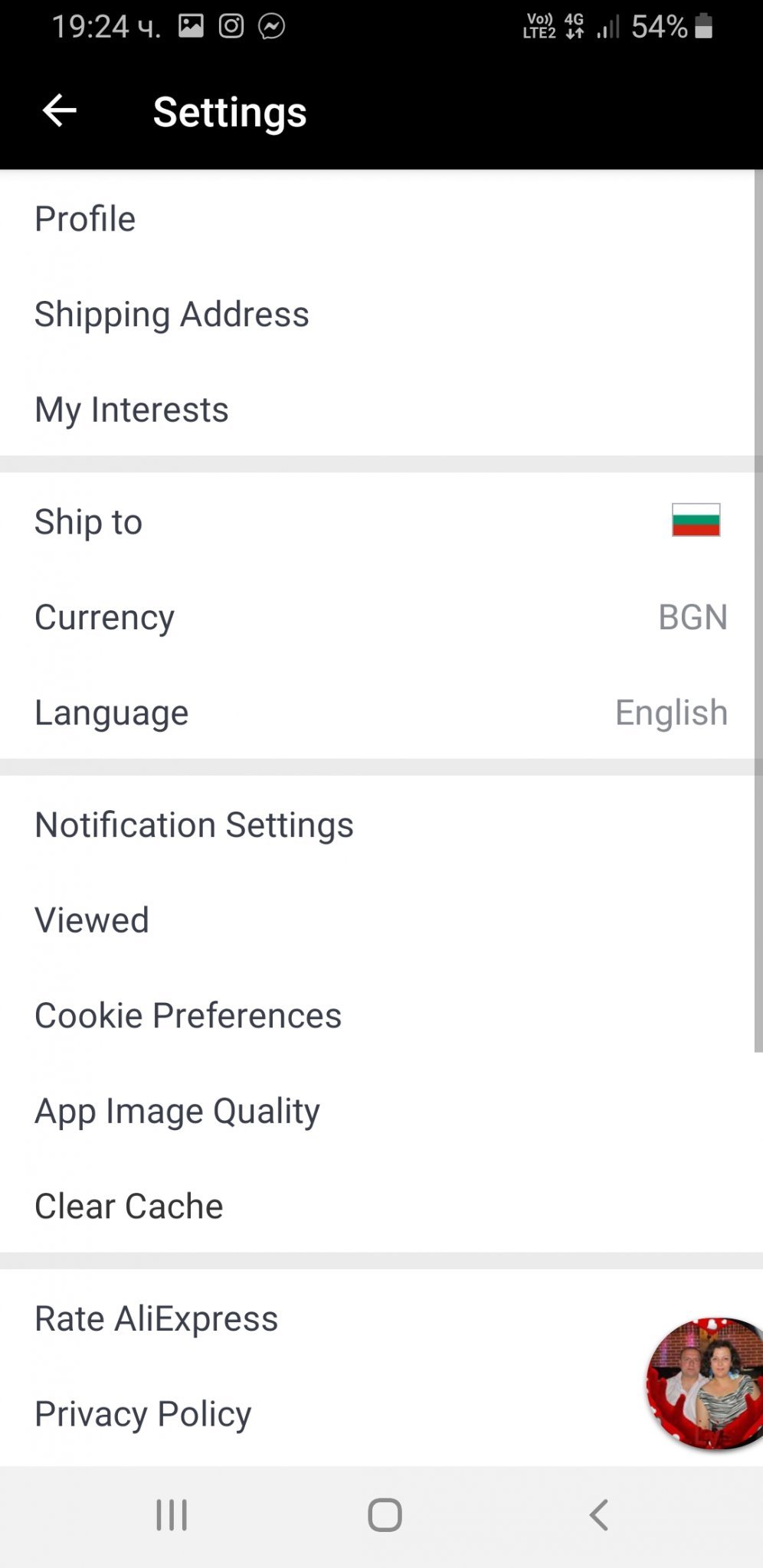Tap the Messenger notification icon
Viewport: 763px width, 1568px height.
click(x=272, y=27)
